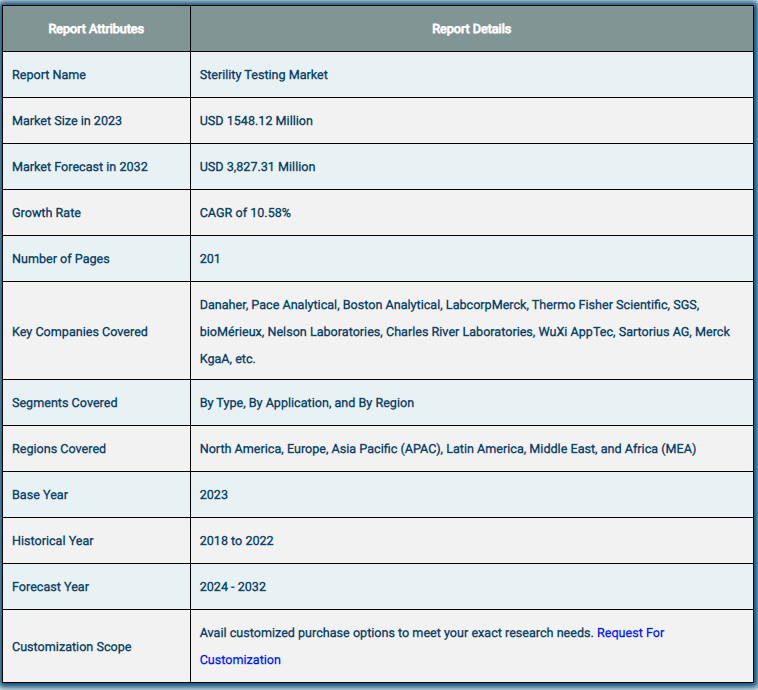
Task: Click the 'Segments Covered' label
Action: point(65,403)
